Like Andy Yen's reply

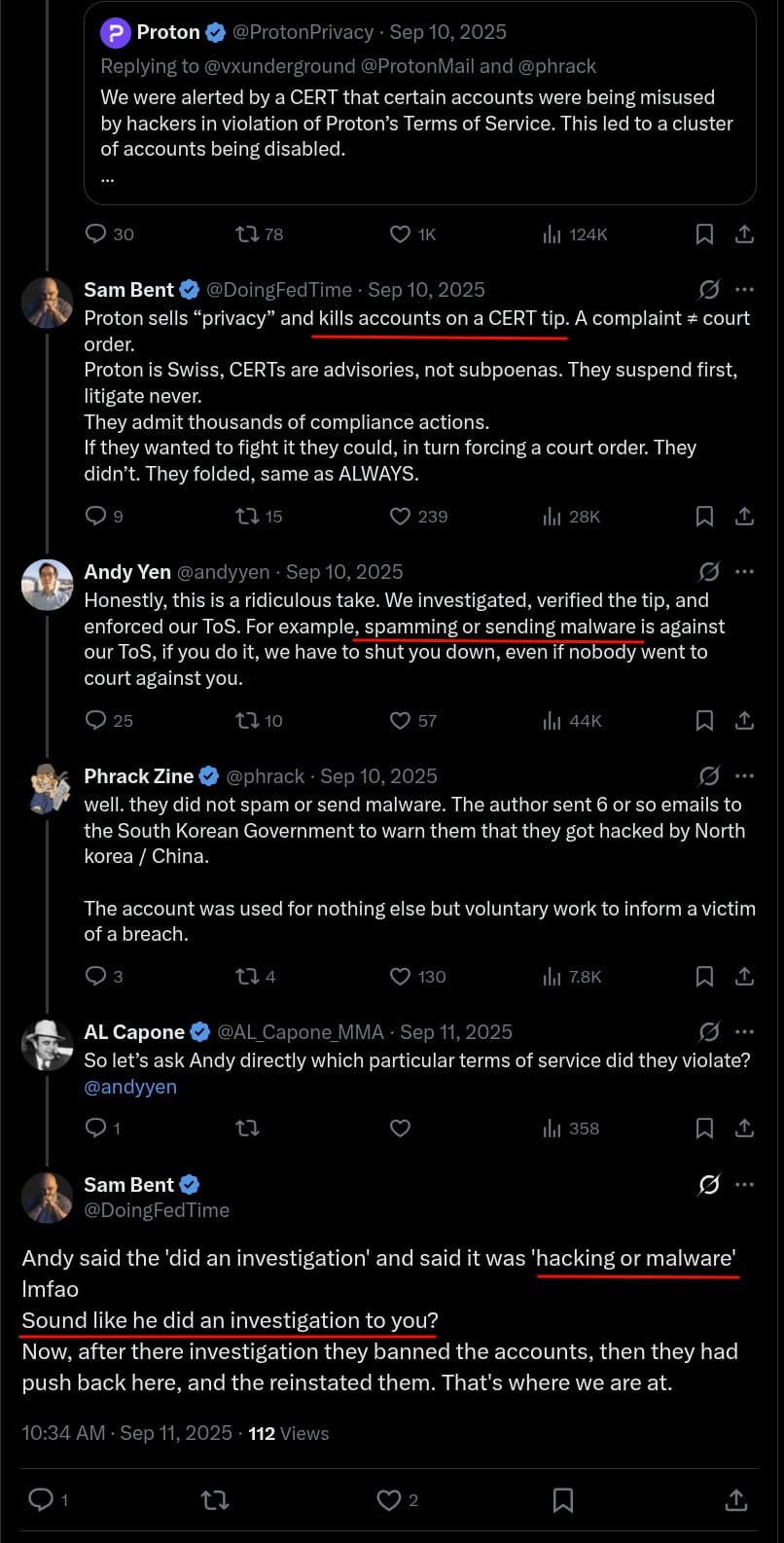tap(400, 720)
